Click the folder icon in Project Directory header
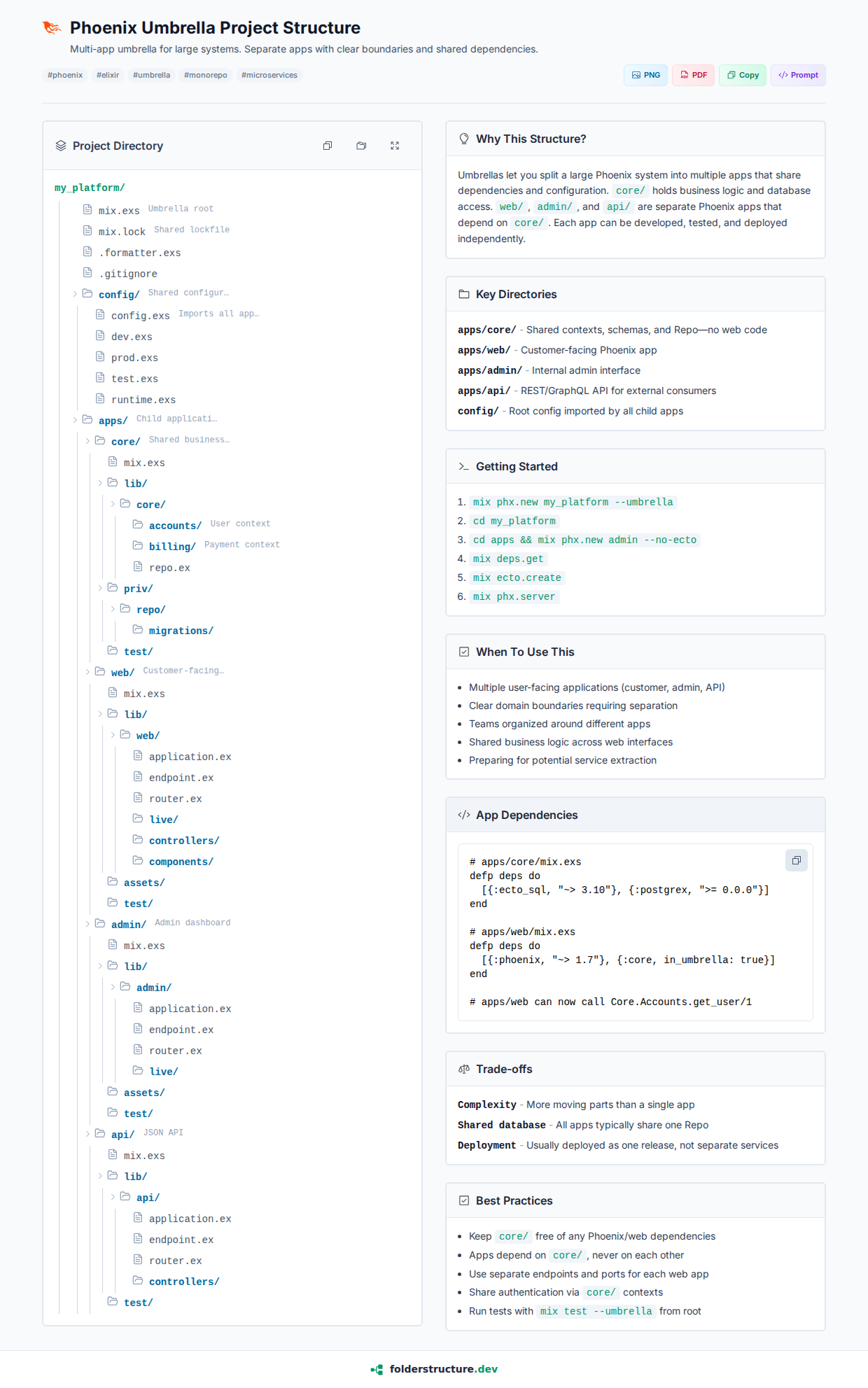Viewport: 868px width, 1388px height. pos(361,146)
